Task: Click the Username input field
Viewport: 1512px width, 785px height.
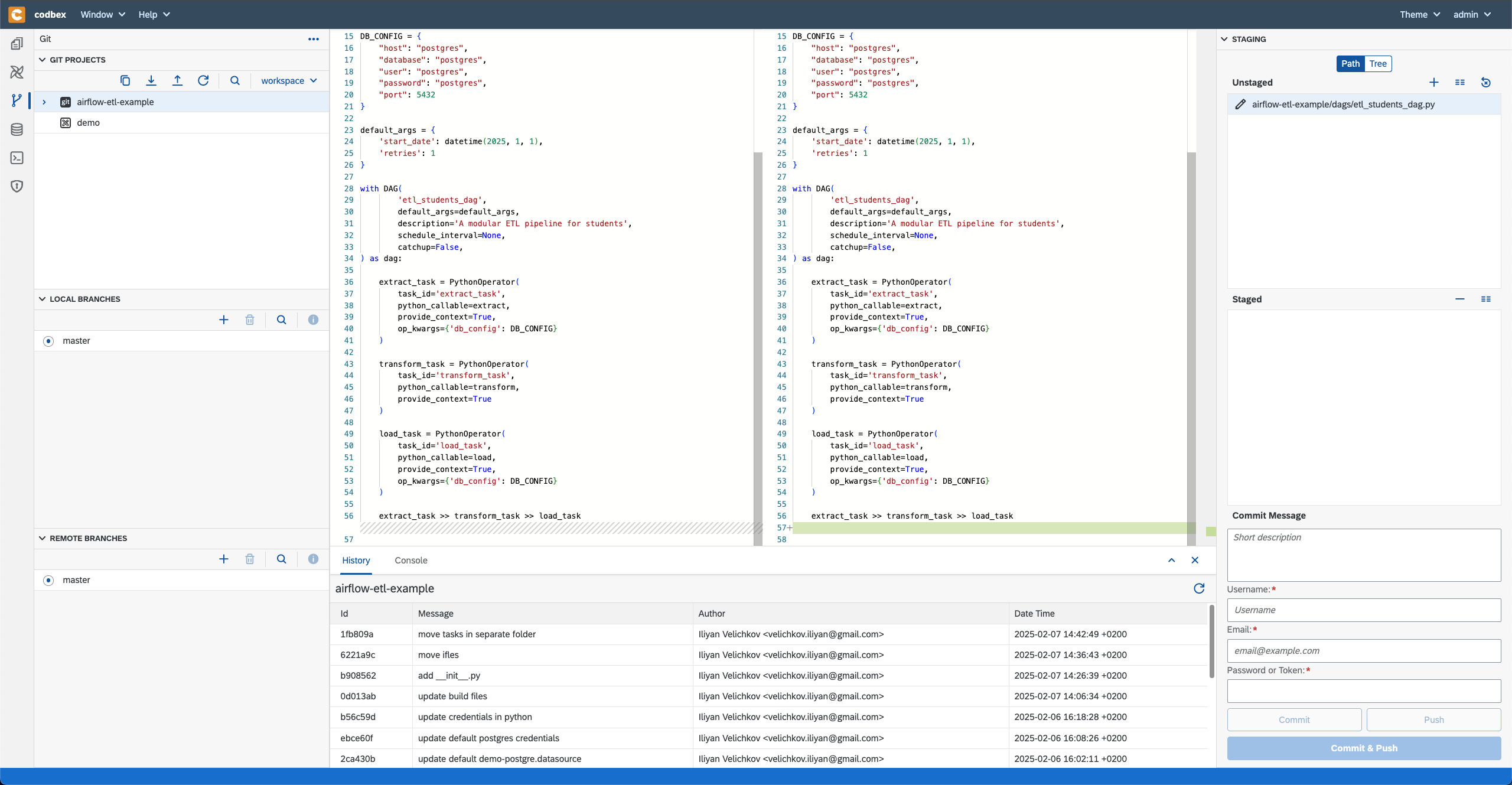Action: click(1364, 610)
